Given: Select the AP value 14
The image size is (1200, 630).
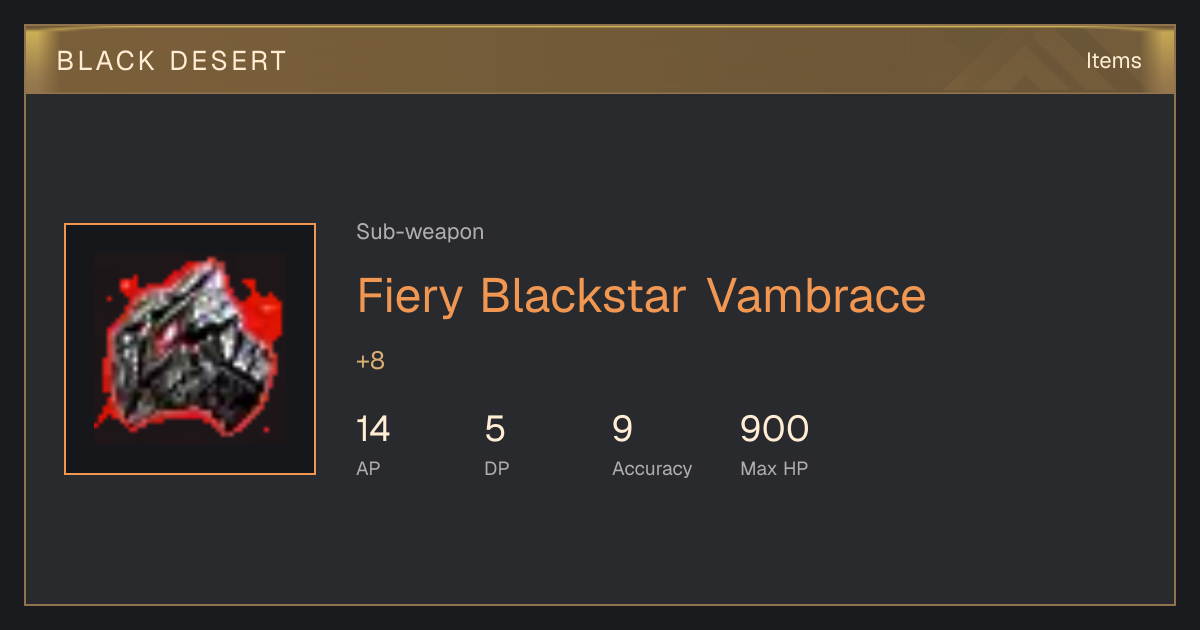Looking at the screenshot, I should [373, 429].
